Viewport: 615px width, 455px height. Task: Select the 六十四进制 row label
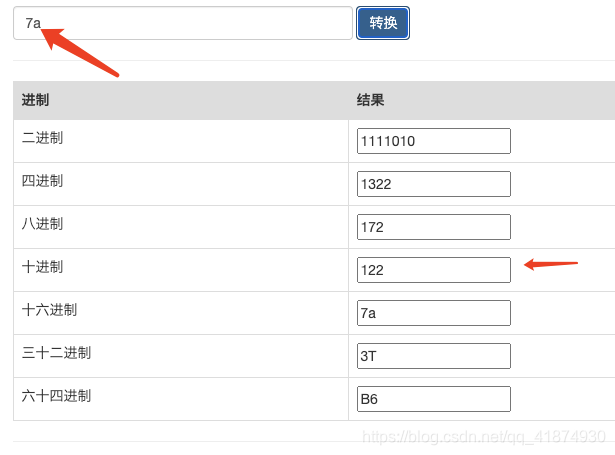pyautogui.click(x=56, y=396)
